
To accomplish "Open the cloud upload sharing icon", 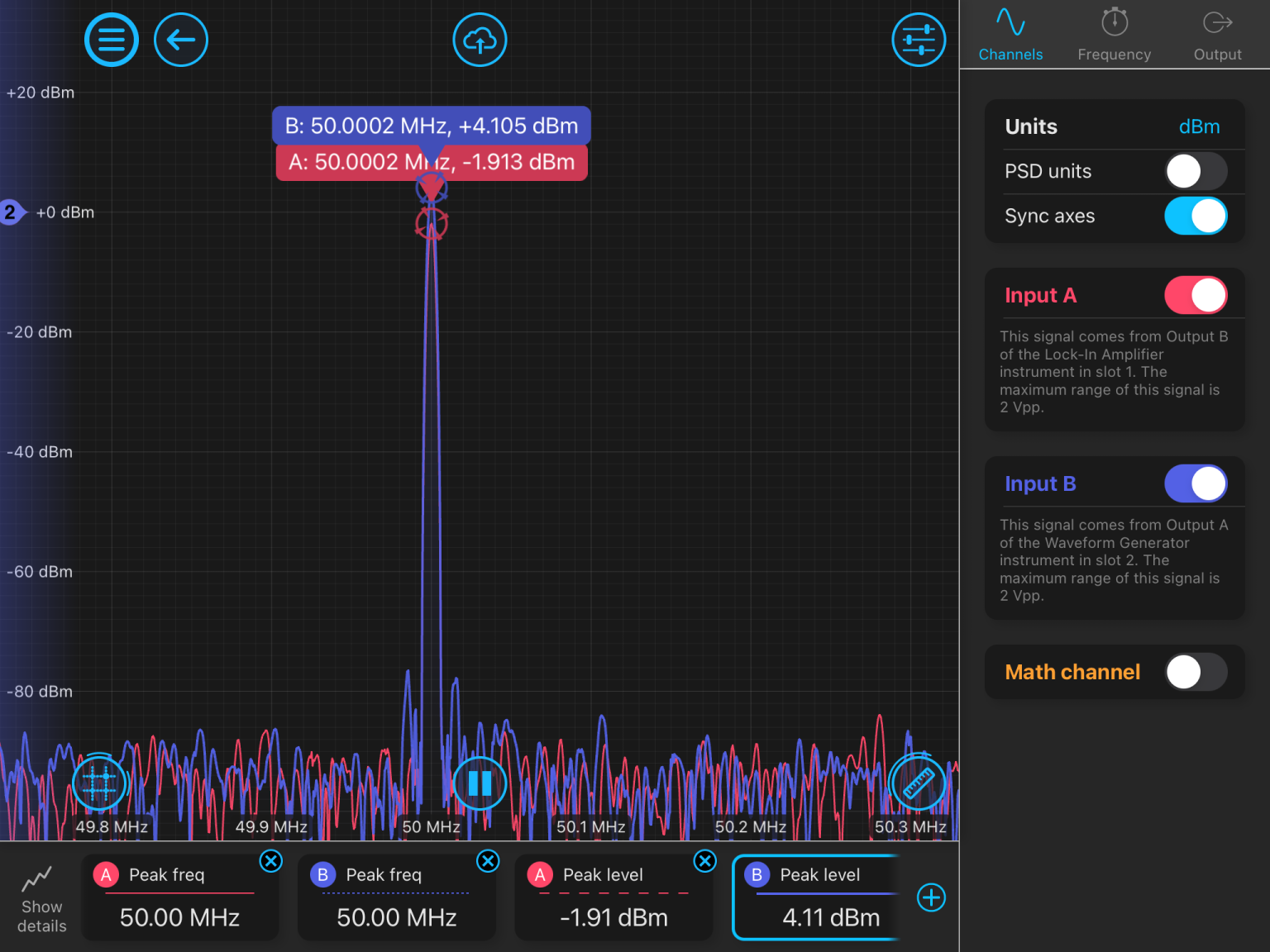I will point(480,40).
